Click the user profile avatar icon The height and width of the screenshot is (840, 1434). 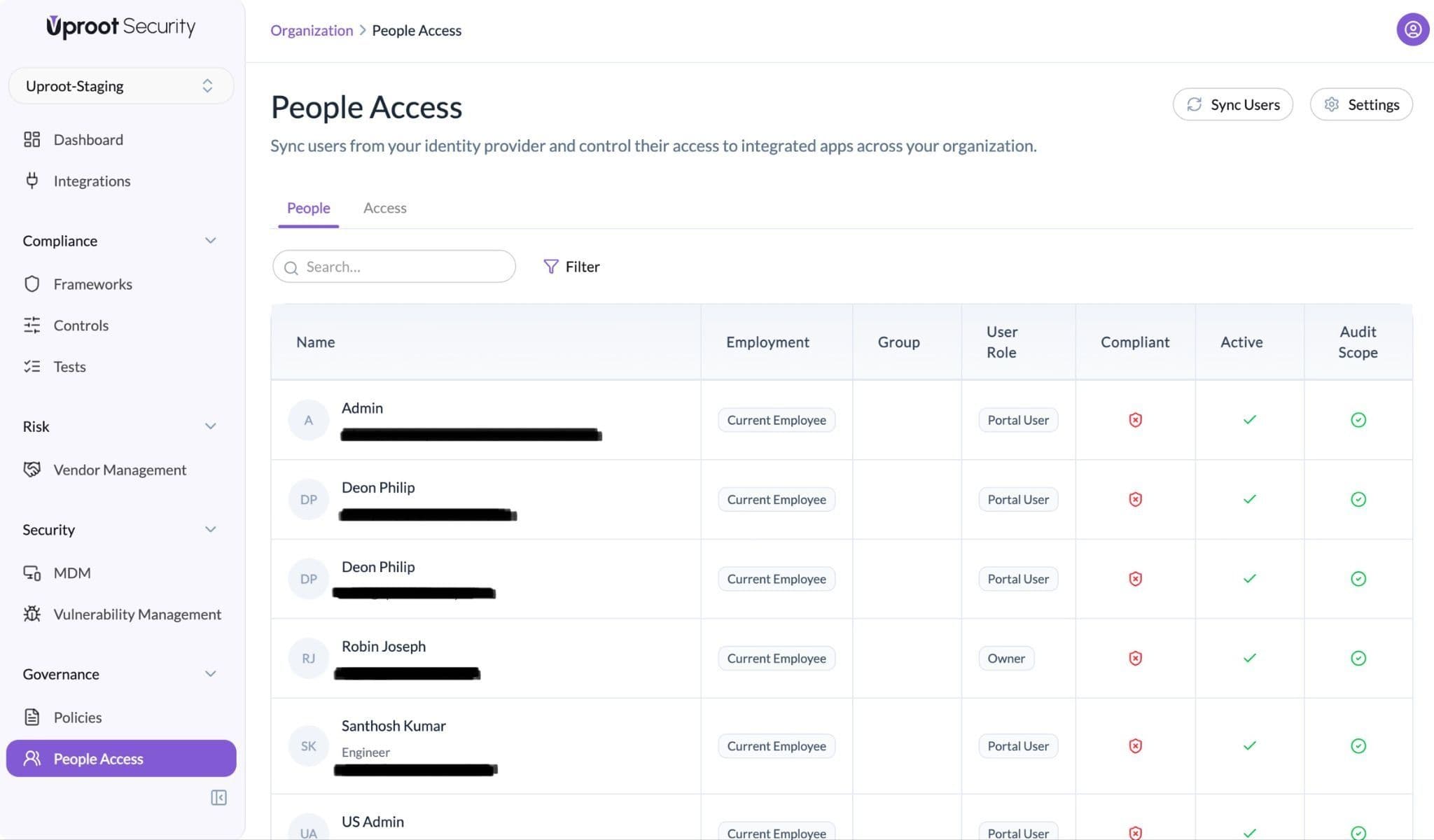(x=1412, y=29)
